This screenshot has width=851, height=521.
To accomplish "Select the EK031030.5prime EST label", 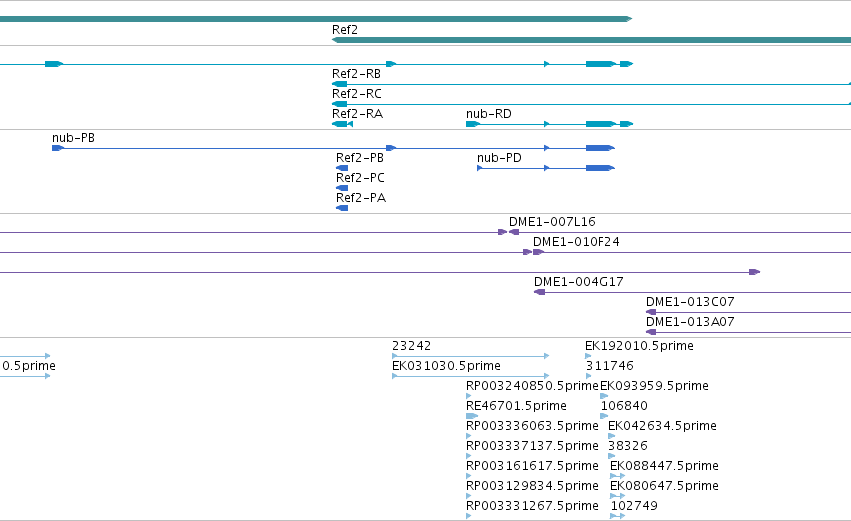I will coord(446,366).
